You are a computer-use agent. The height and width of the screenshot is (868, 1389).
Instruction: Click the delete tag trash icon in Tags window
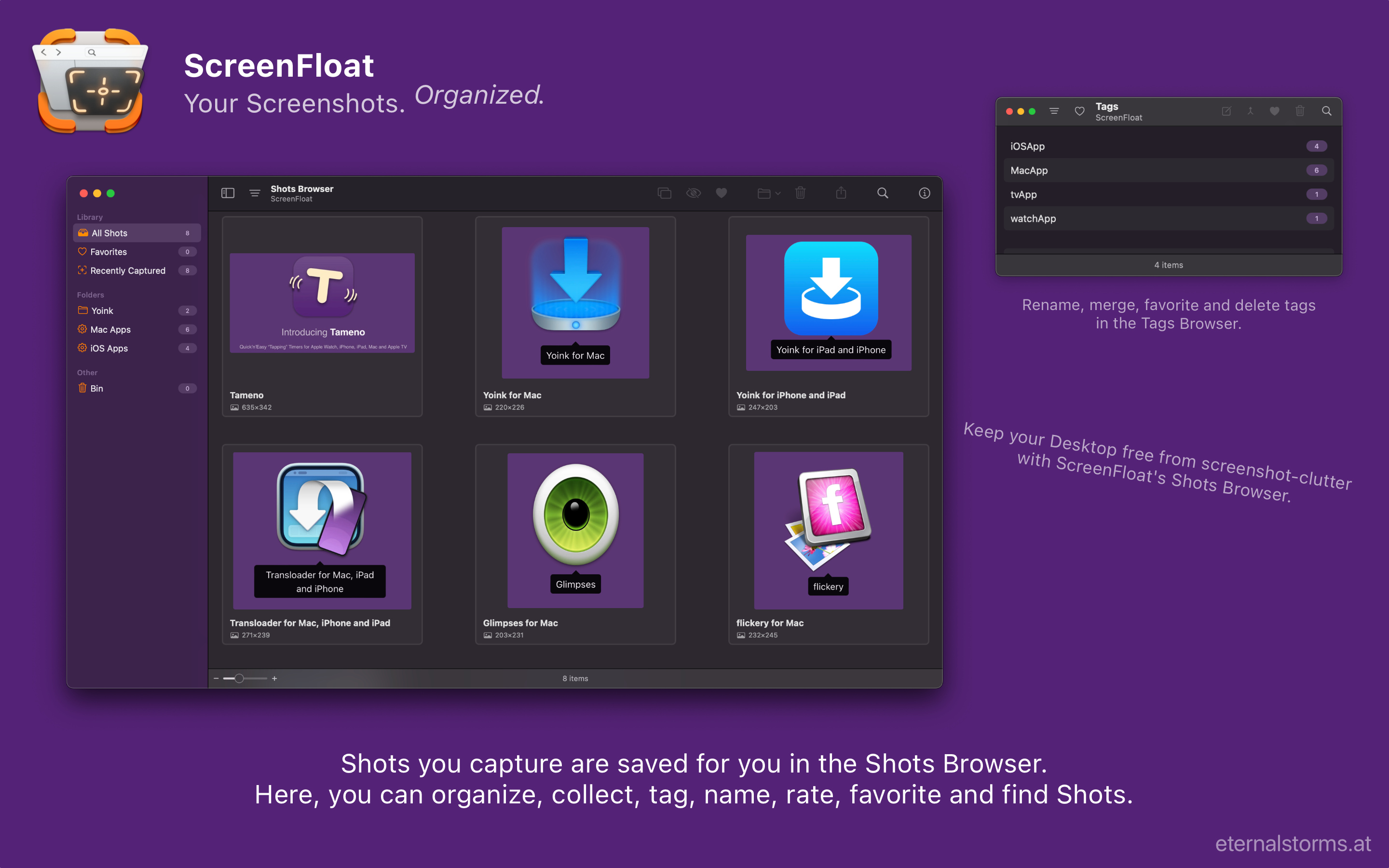click(1300, 111)
